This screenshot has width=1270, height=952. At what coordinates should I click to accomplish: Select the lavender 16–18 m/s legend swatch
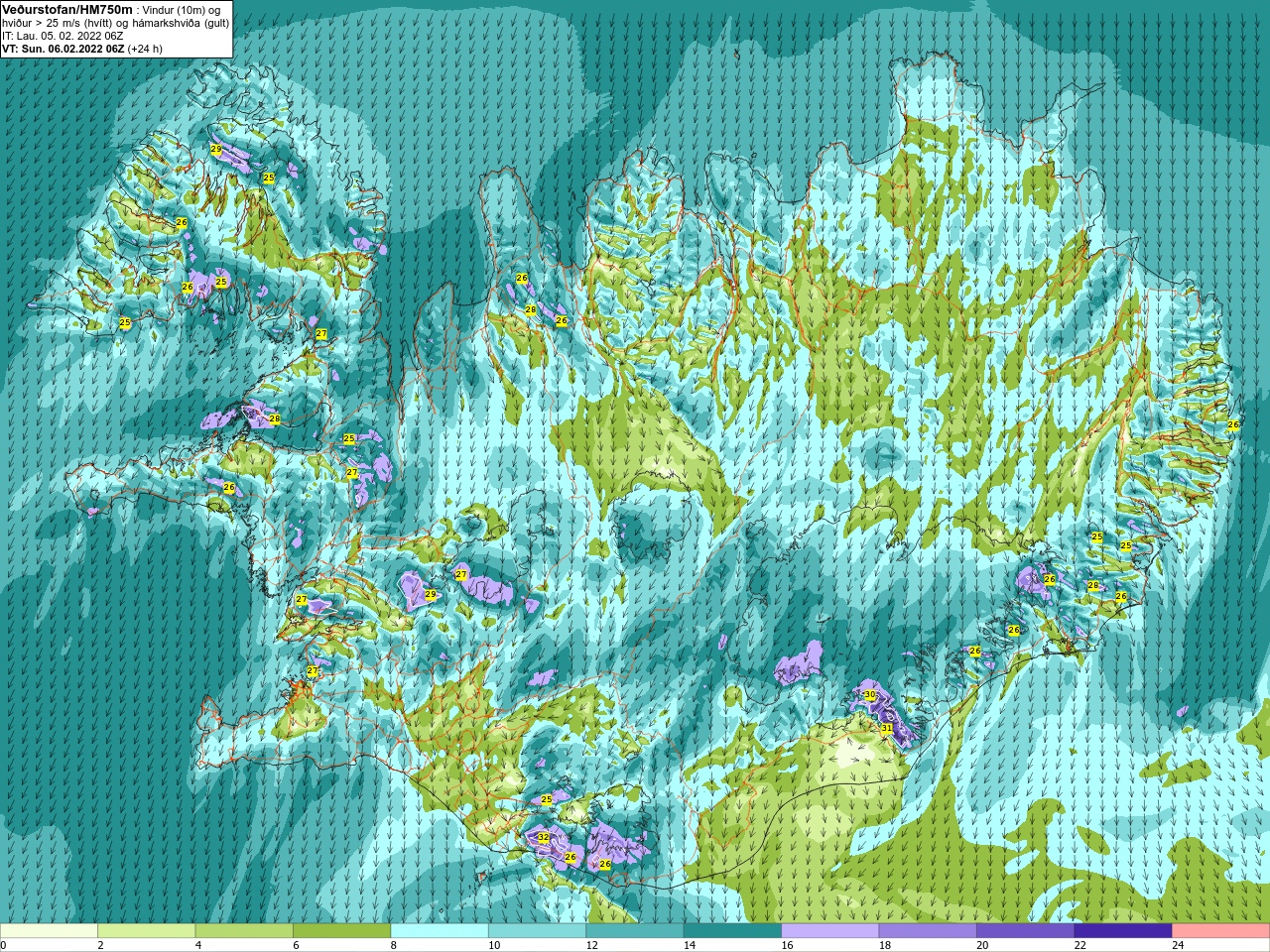pos(830,931)
